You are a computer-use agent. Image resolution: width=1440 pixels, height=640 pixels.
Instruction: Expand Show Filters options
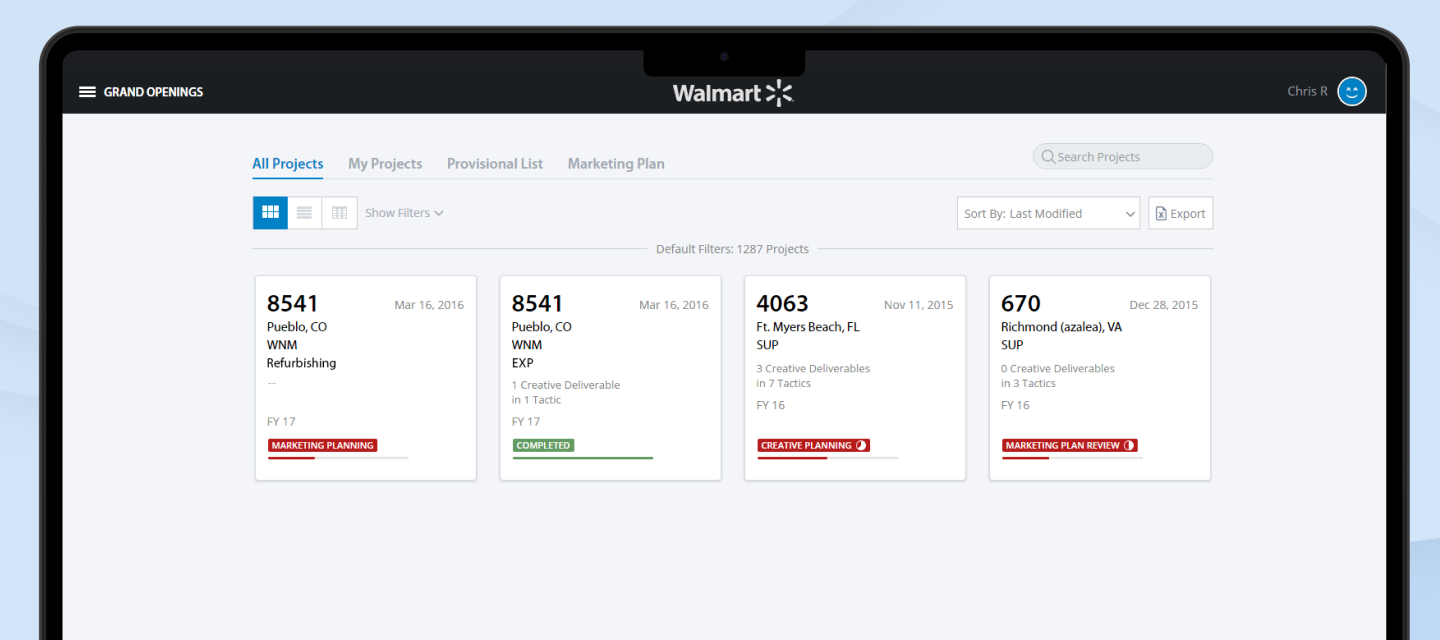[404, 213]
